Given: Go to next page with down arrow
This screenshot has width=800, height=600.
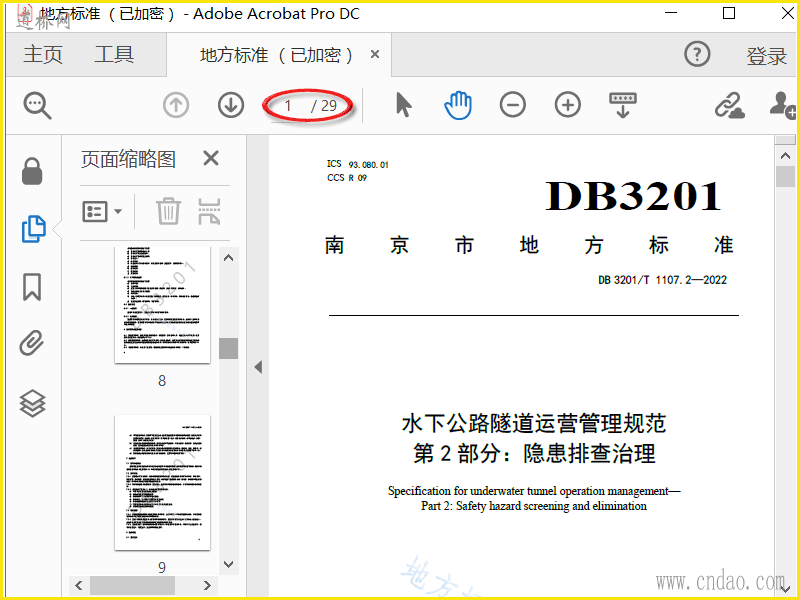Looking at the screenshot, I should tap(231, 106).
